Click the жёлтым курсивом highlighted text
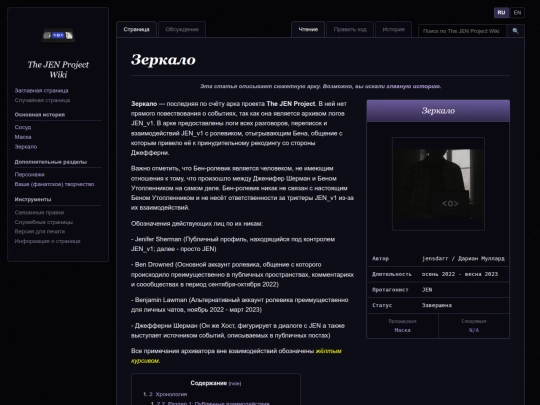The image size is (540, 405). click(236, 356)
